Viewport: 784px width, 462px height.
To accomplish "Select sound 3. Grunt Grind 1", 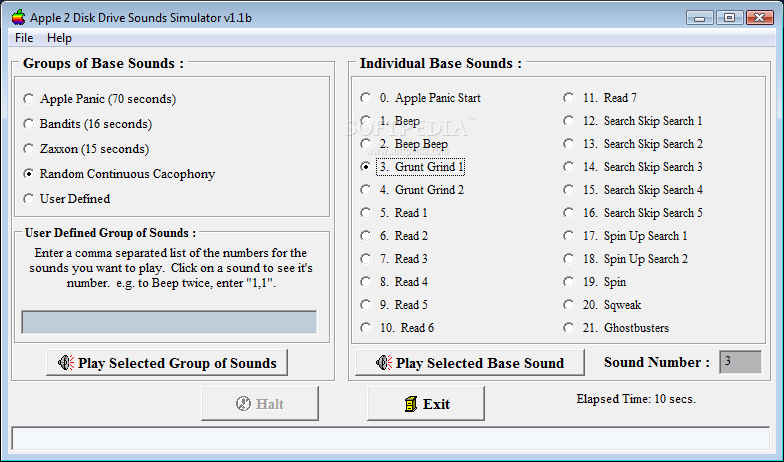I will pyautogui.click(x=412, y=167).
